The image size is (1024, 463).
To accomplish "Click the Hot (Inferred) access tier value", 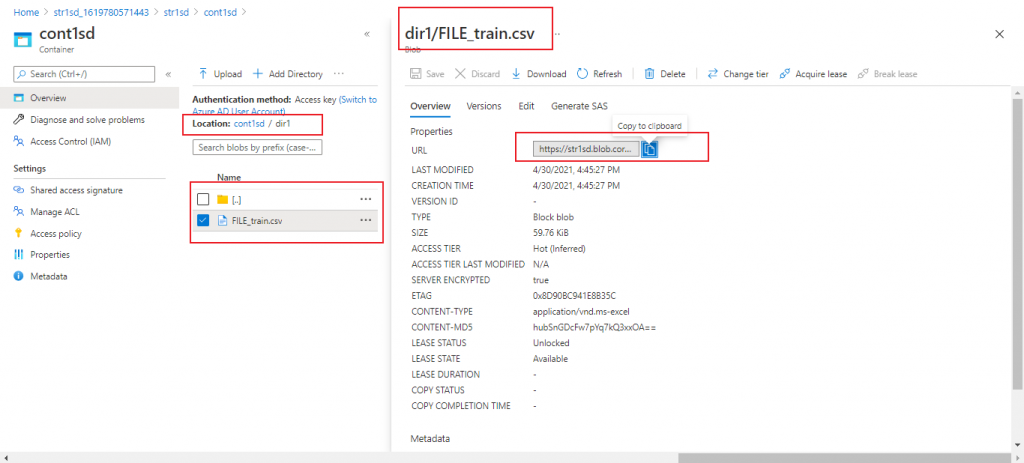I will 559,248.
